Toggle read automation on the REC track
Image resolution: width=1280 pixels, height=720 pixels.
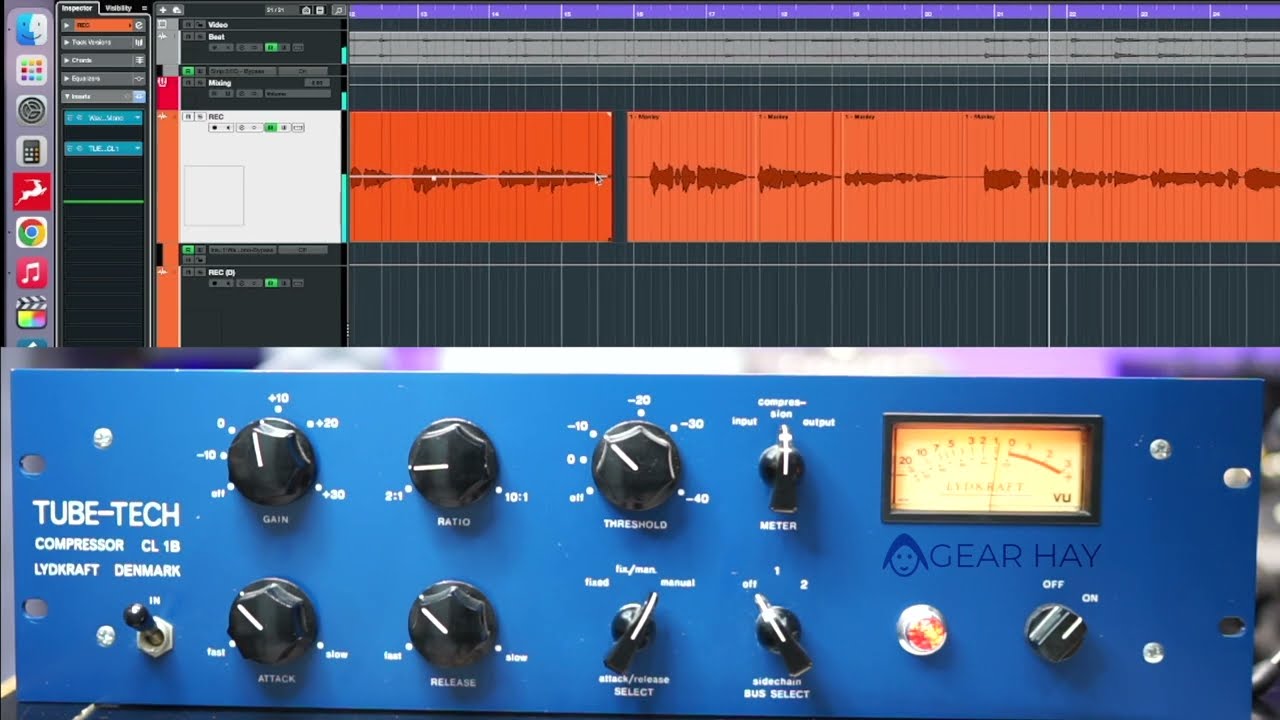[270, 128]
